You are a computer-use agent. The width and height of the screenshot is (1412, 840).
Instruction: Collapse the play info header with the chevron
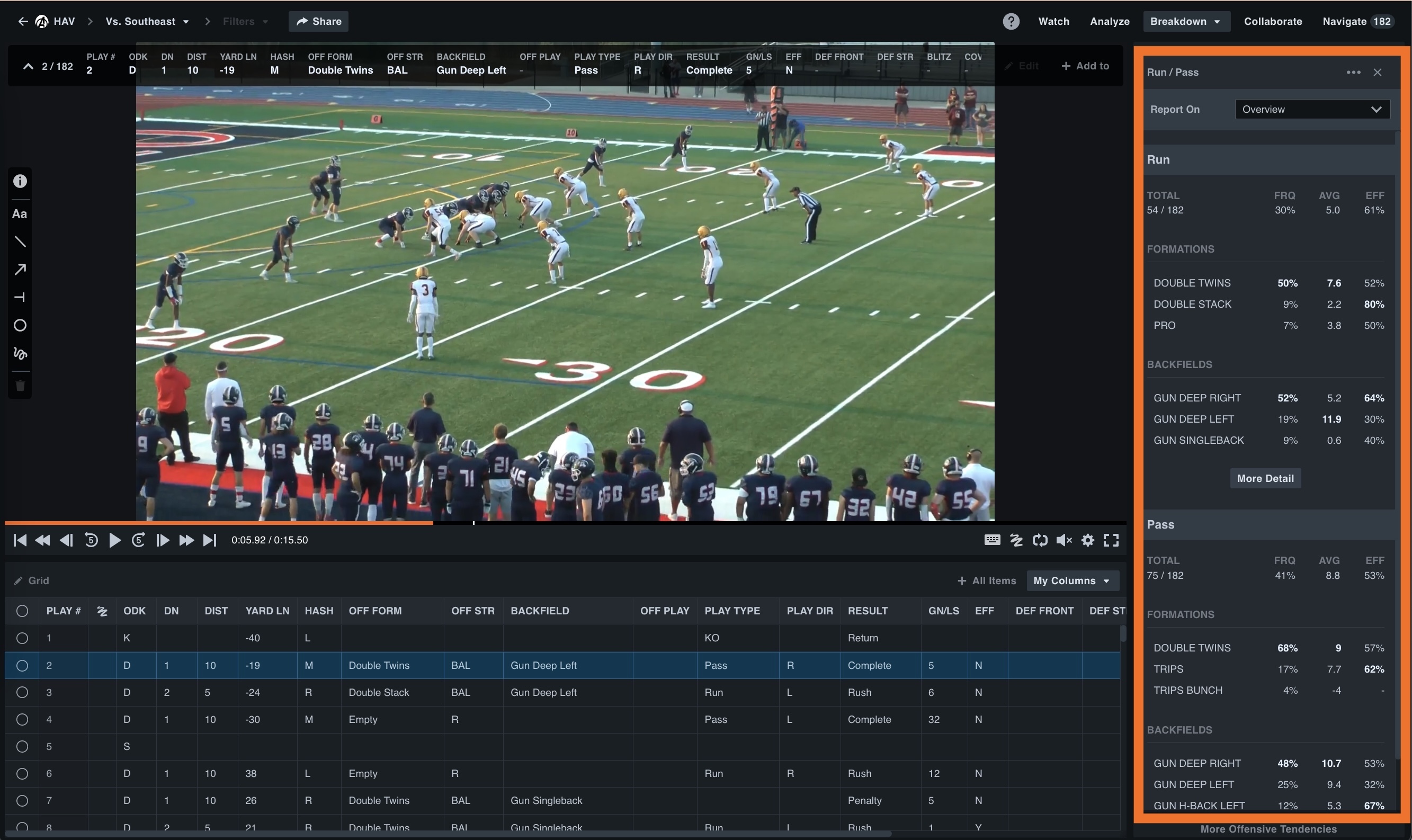point(28,66)
